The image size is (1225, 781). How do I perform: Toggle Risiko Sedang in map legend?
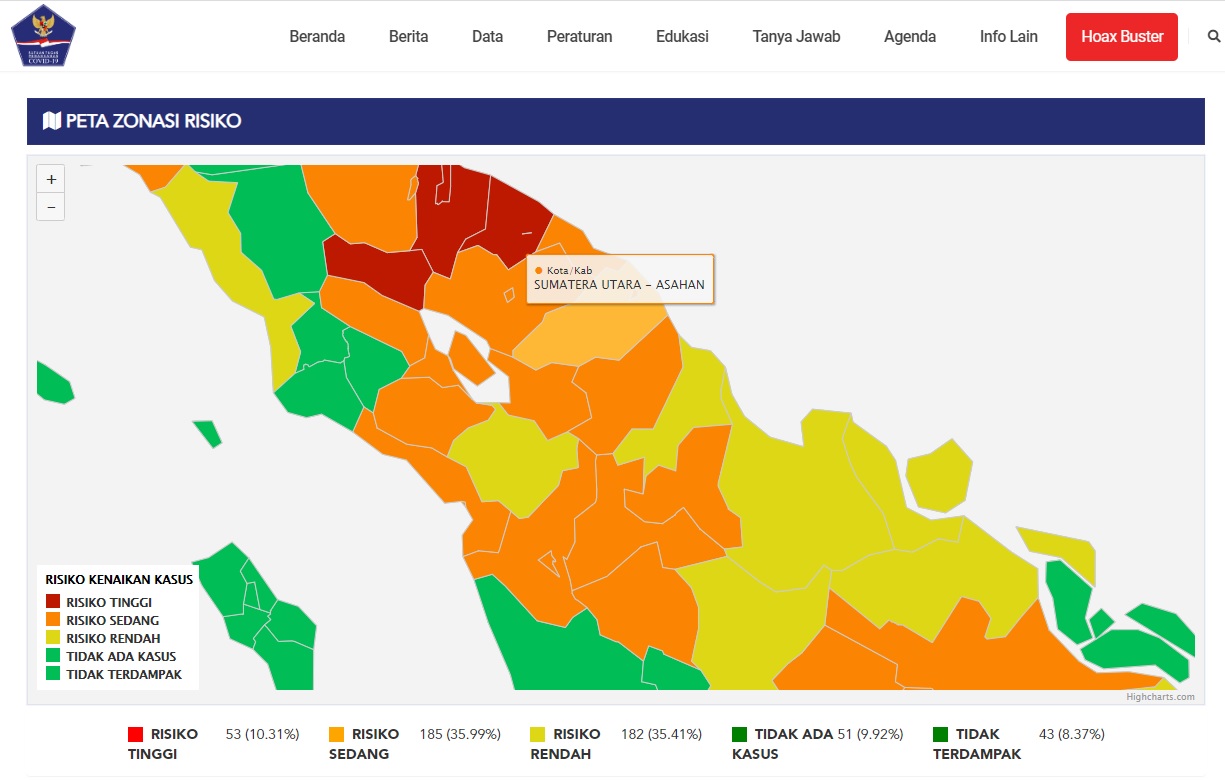tap(112, 620)
